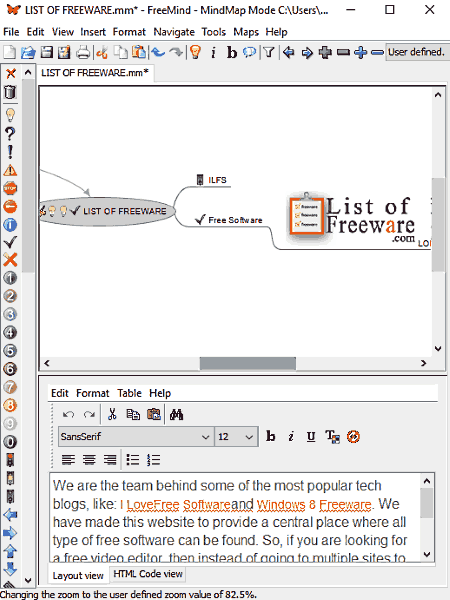Viewport: 450px width, 600px height.
Task: Center align the note text
Action: 89,460
